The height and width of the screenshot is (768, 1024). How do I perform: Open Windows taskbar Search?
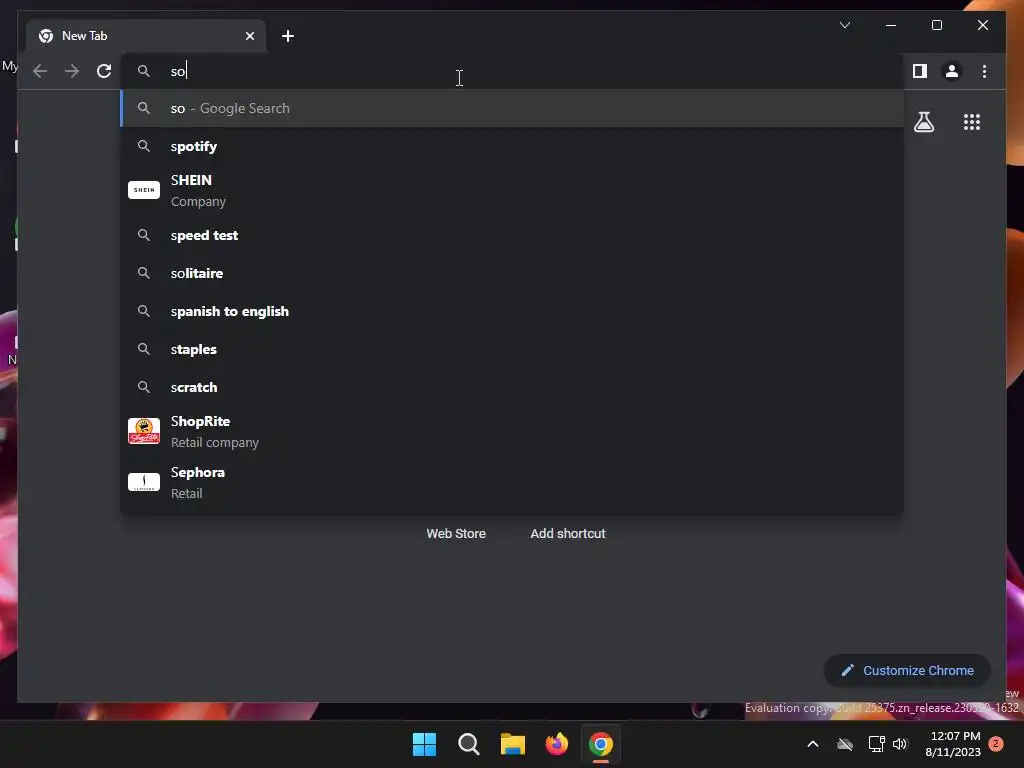pos(468,744)
